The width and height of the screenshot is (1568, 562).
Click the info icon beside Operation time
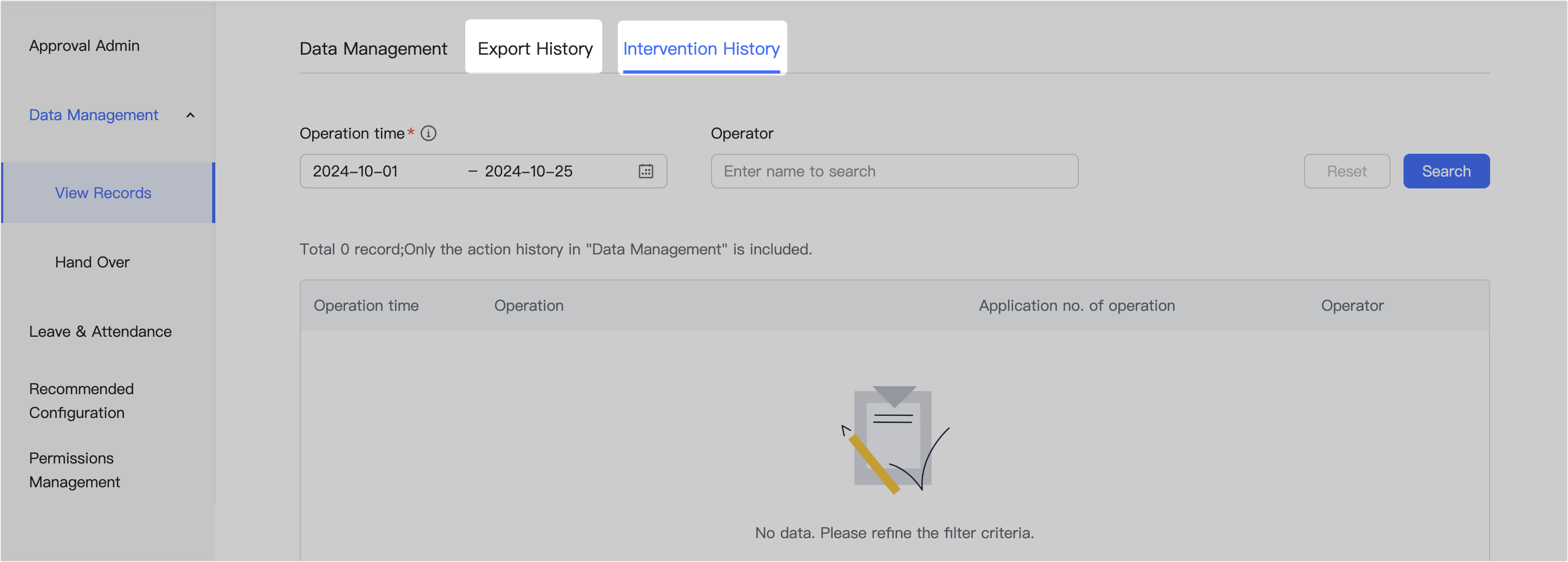(x=429, y=133)
